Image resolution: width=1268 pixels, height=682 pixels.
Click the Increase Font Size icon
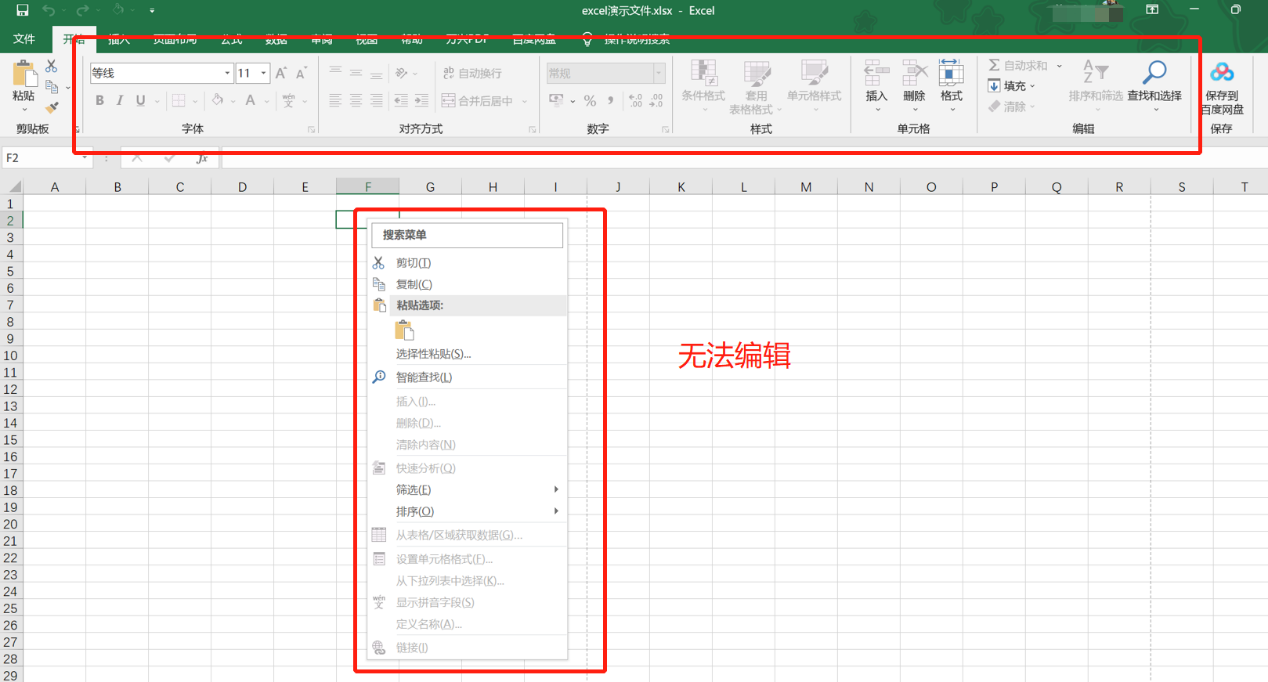pos(281,73)
